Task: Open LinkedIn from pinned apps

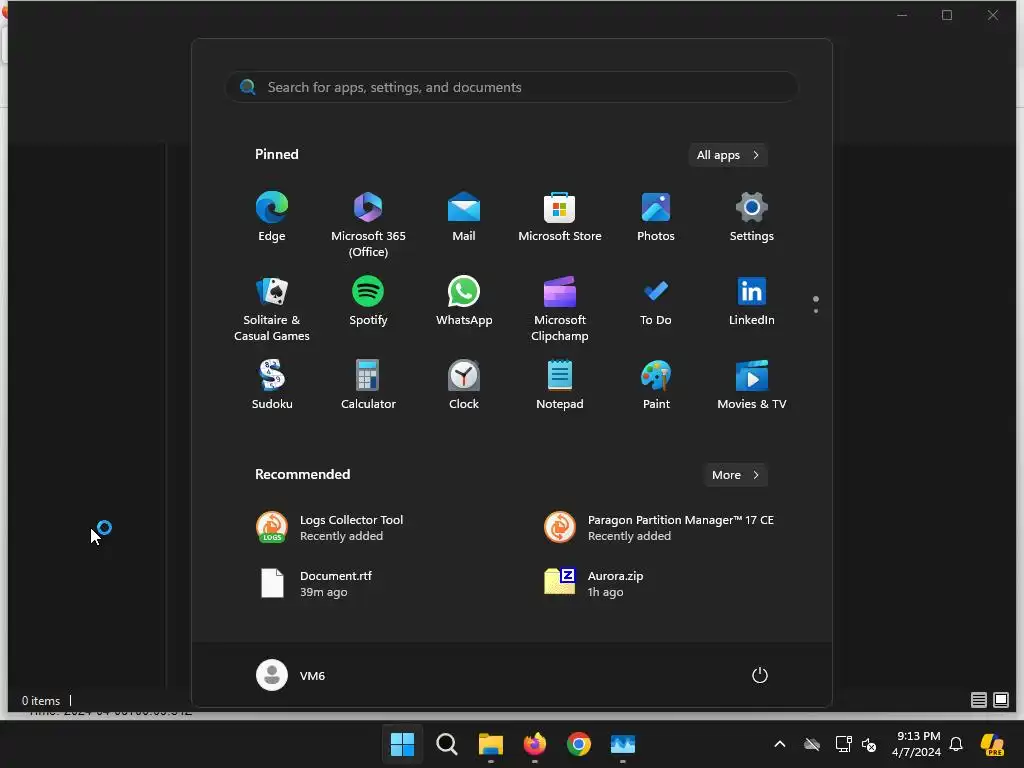Action: [x=752, y=300]
